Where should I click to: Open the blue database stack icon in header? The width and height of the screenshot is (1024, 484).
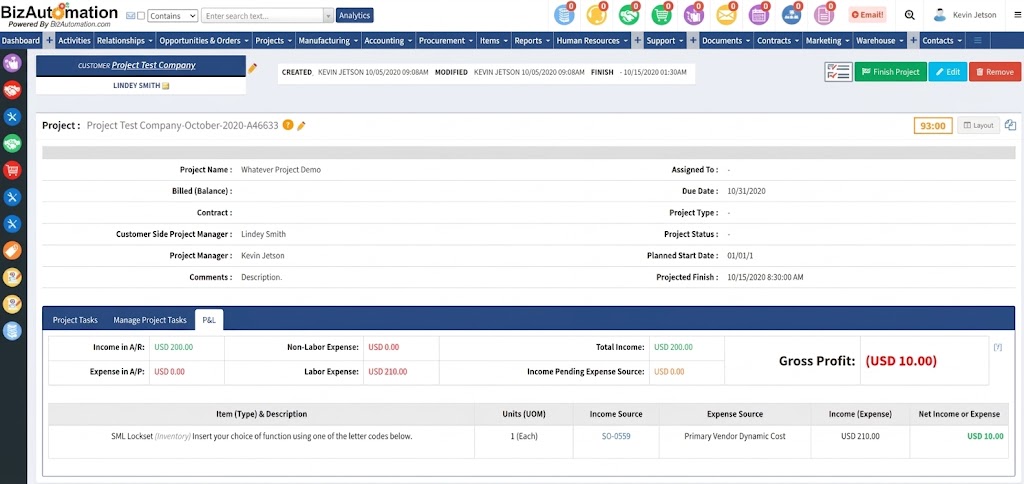[x=564, y=14]
